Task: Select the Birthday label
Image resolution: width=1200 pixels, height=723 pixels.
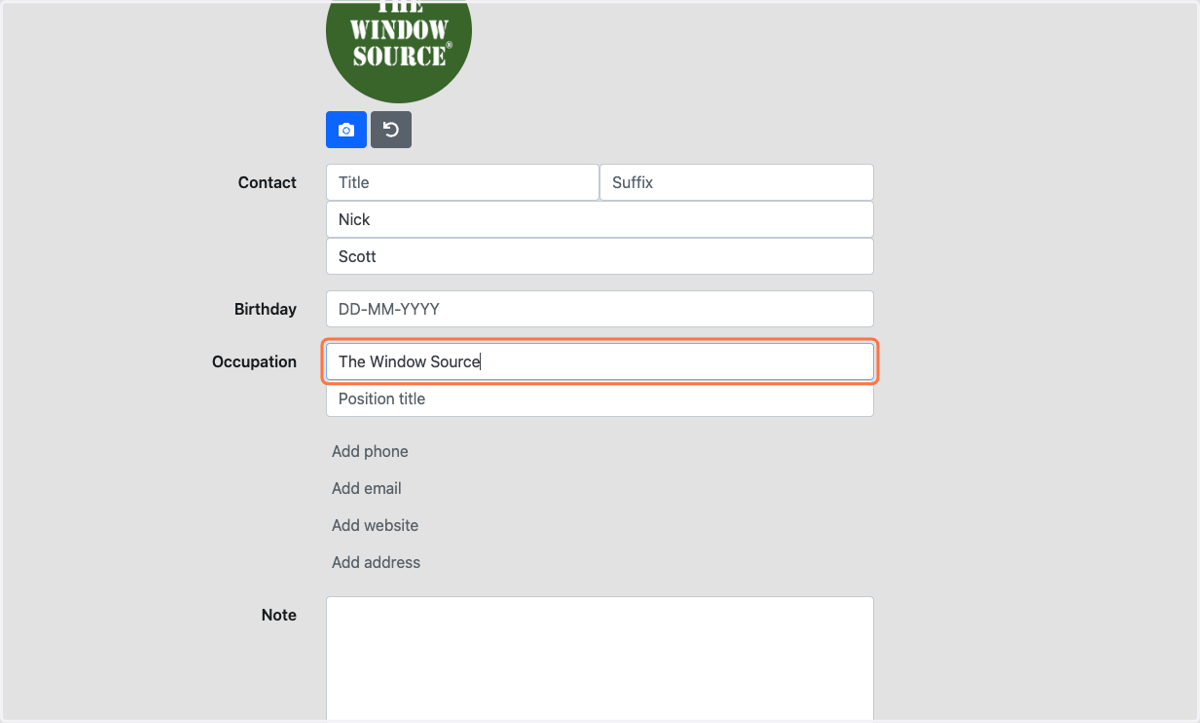Action: coord(265,309)
